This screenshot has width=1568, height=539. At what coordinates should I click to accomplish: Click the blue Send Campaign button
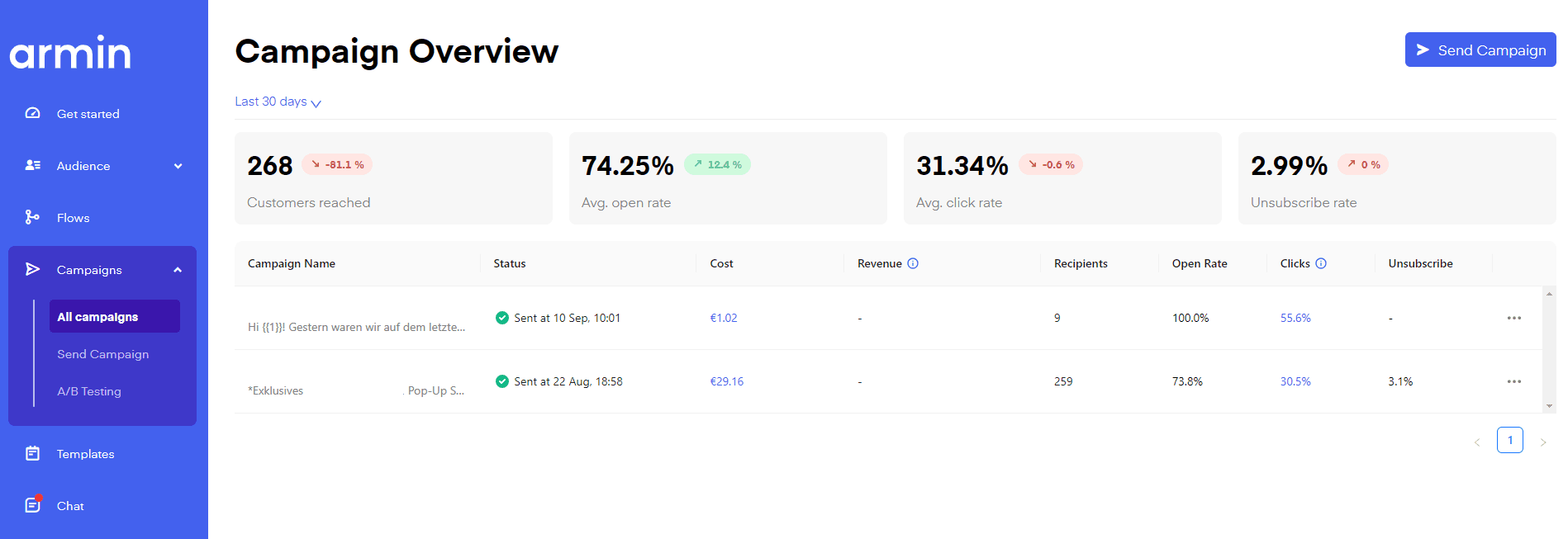1480,50
